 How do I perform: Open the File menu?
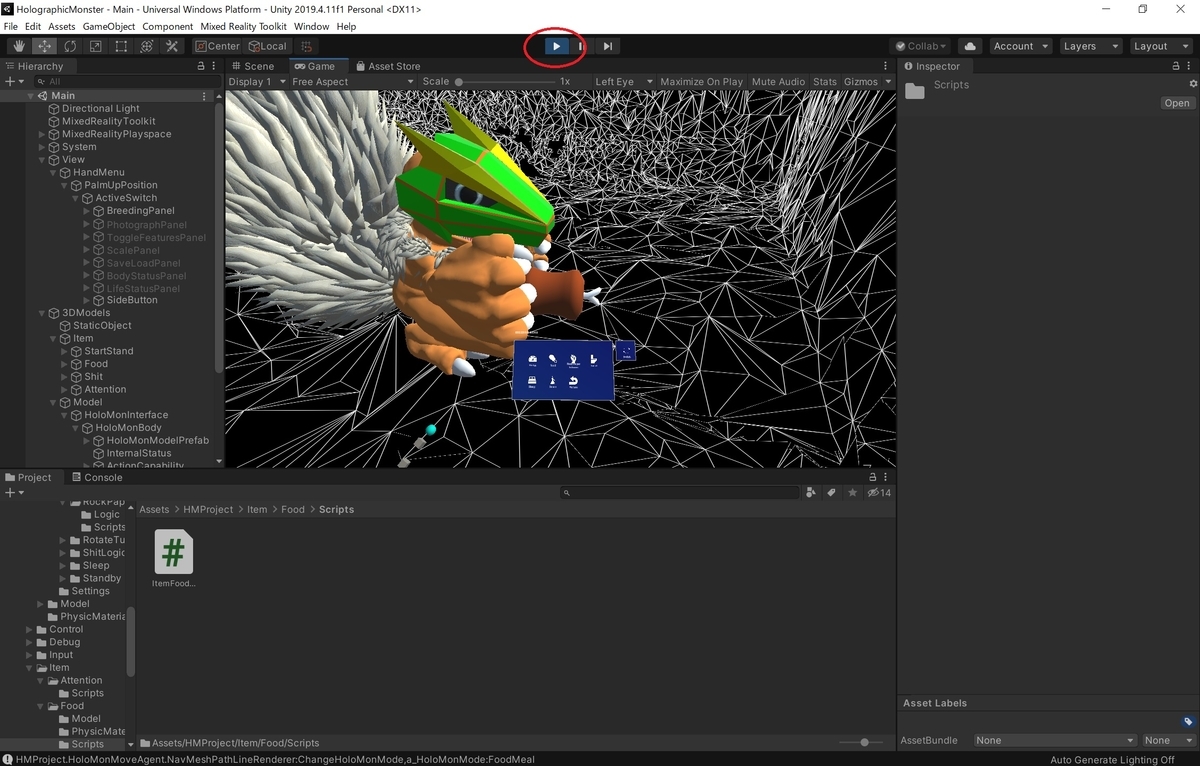tap(11, 26)
